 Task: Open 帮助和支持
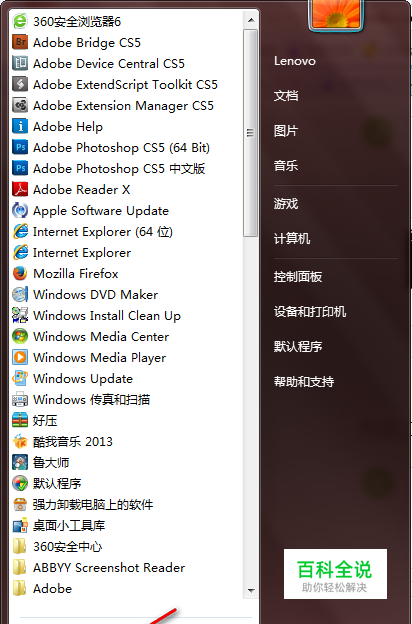[304, 382]
